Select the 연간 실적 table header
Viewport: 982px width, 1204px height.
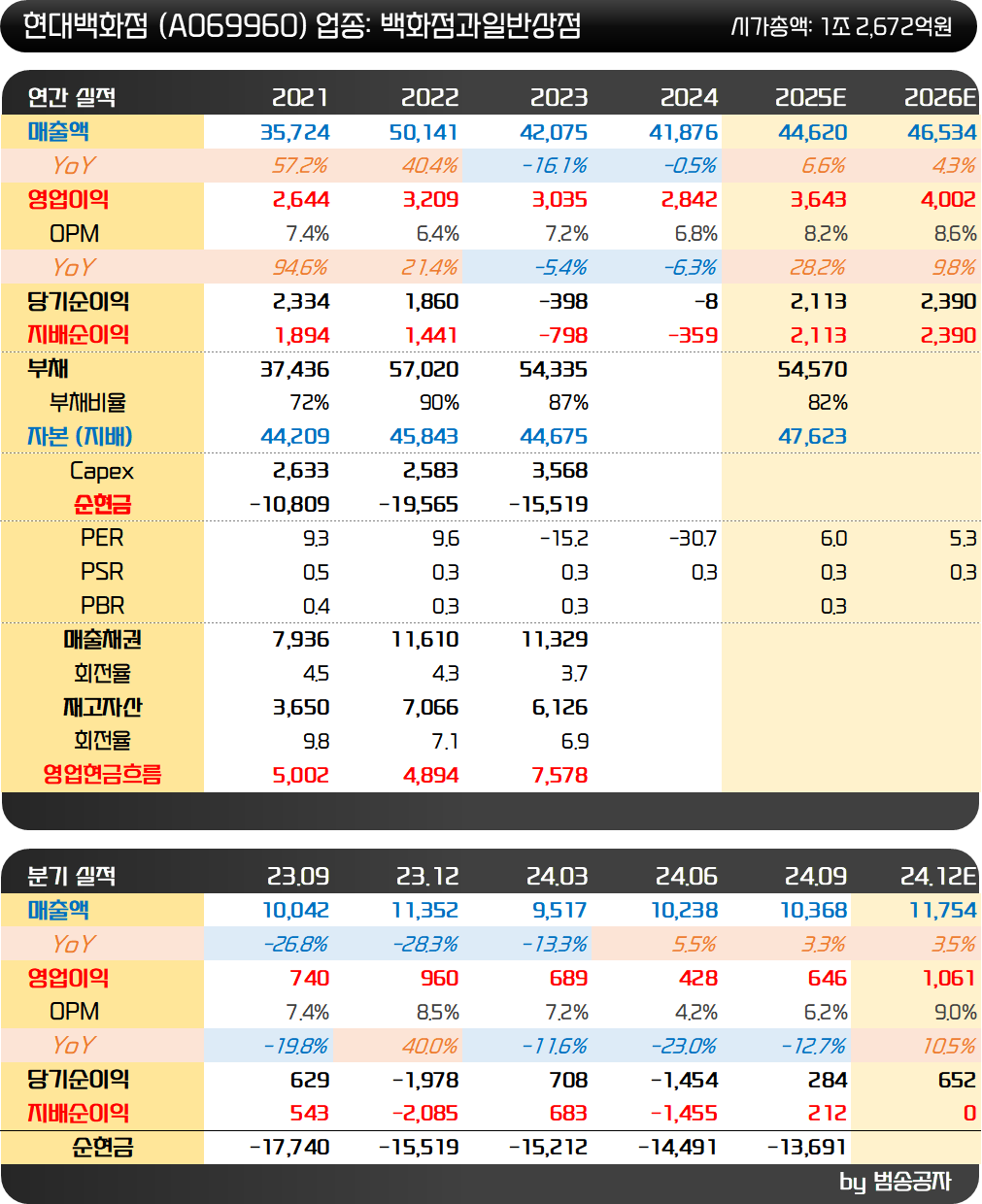click(72, 97)
